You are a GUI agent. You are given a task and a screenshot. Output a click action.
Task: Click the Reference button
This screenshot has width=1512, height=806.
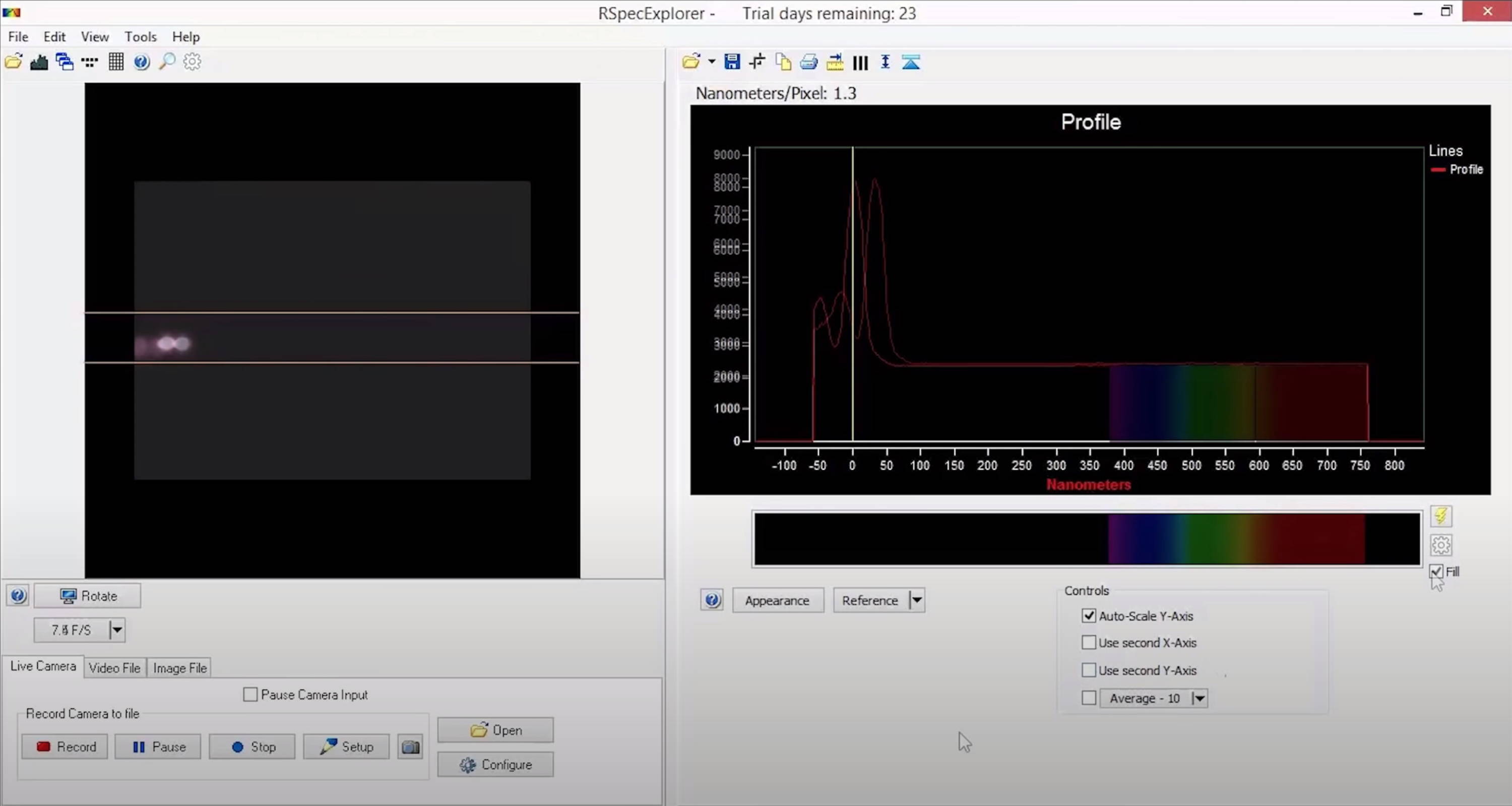pyautogui.click(x=870, y=600)
